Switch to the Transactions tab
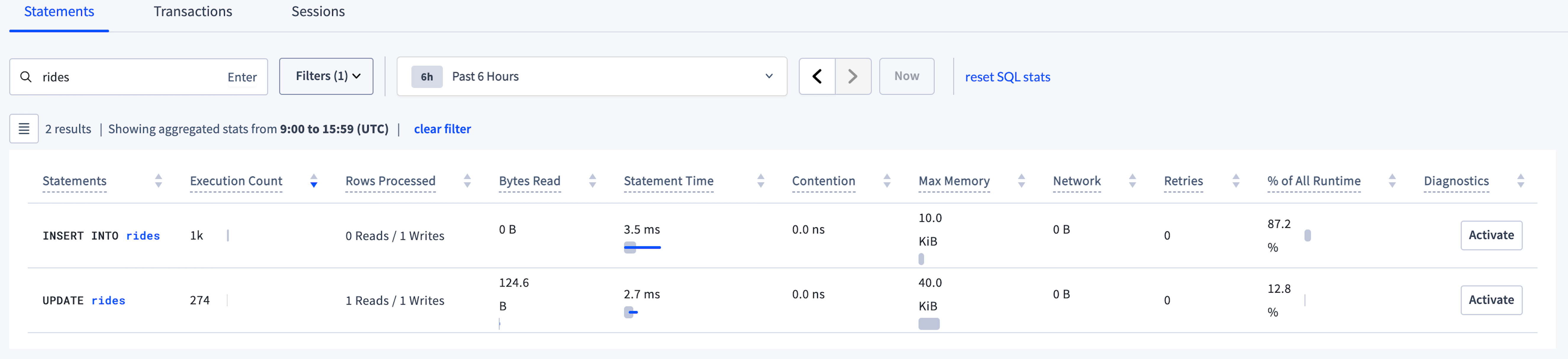The width and height of the screenshot is (1568, 359). point(192,12)
